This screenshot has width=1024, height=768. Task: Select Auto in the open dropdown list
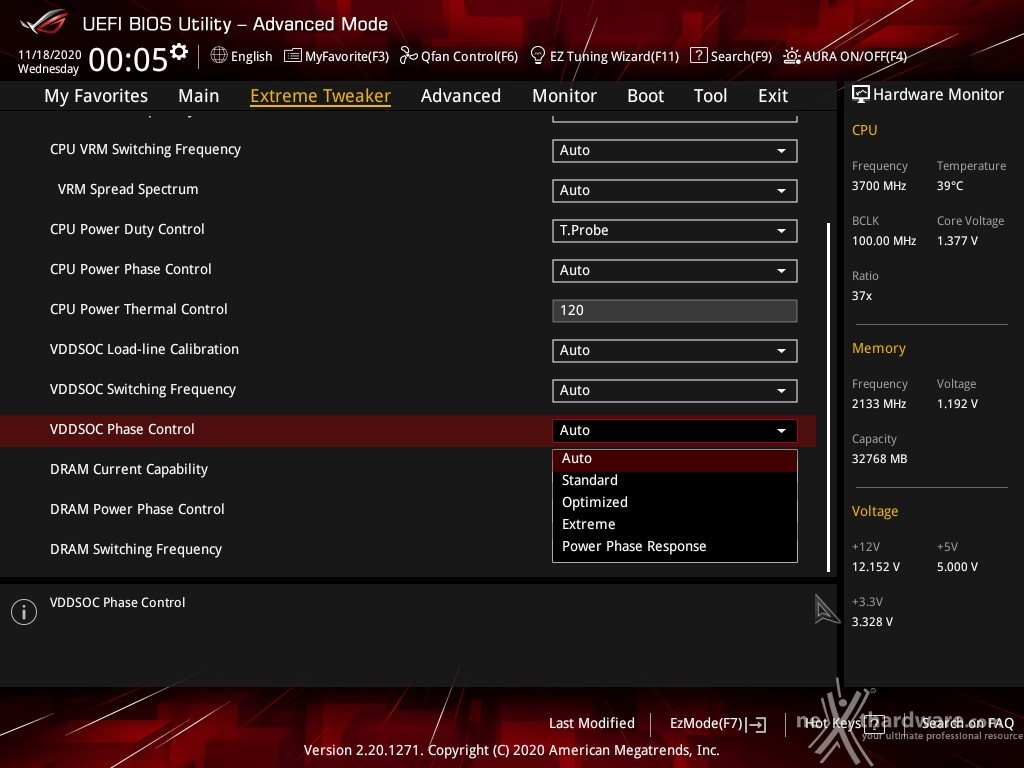[675, 459]
